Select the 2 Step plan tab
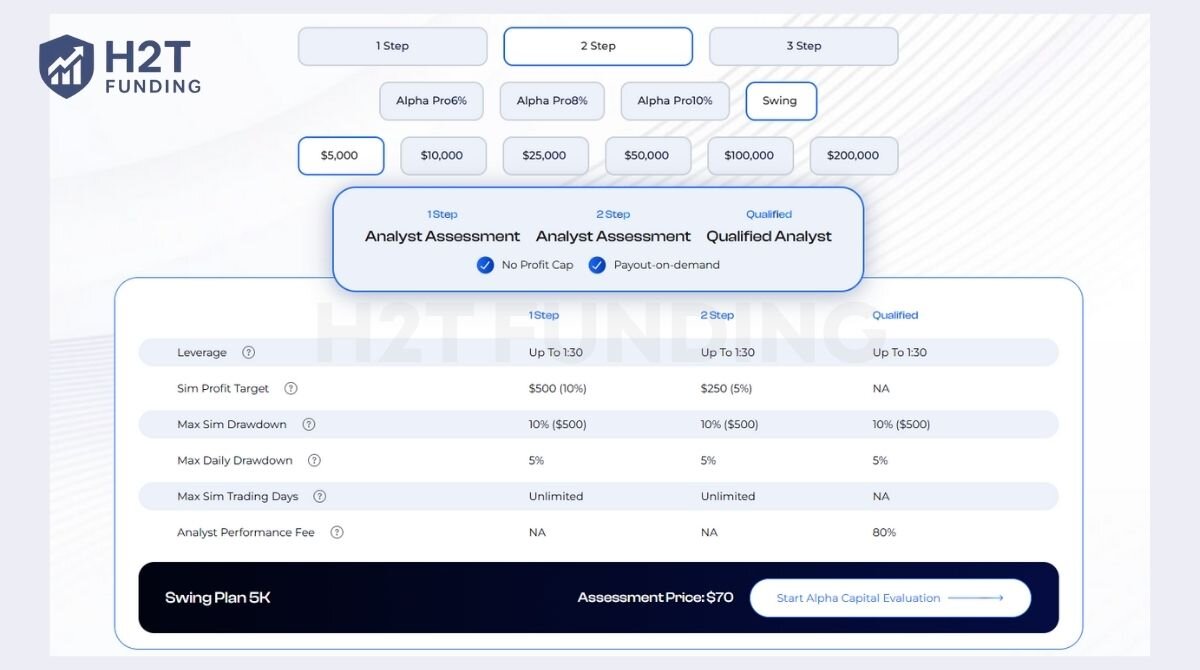The height and width of the screenshot is (670, 1200). click(598, 46)
